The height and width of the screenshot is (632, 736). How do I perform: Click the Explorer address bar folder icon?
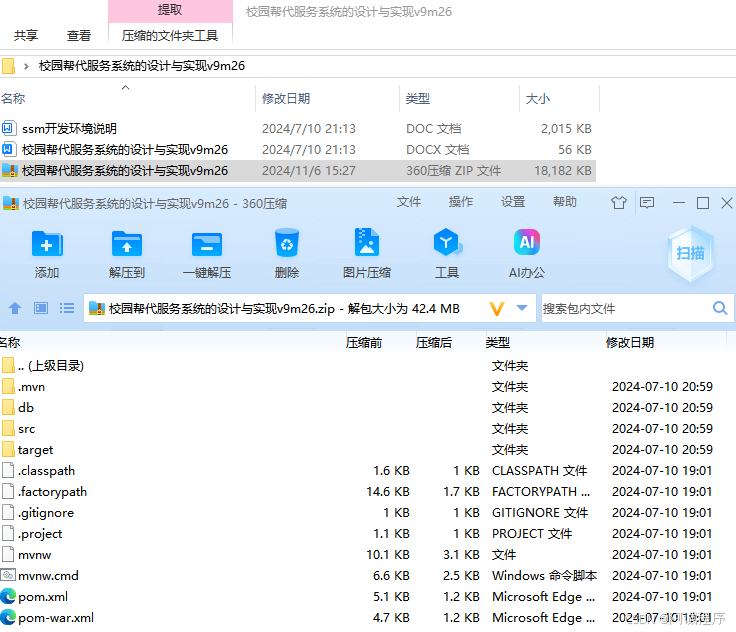point(8,66)
